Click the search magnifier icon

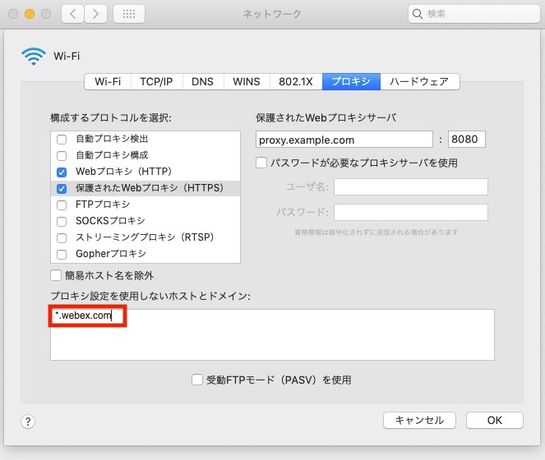click(x=417, y=14)
